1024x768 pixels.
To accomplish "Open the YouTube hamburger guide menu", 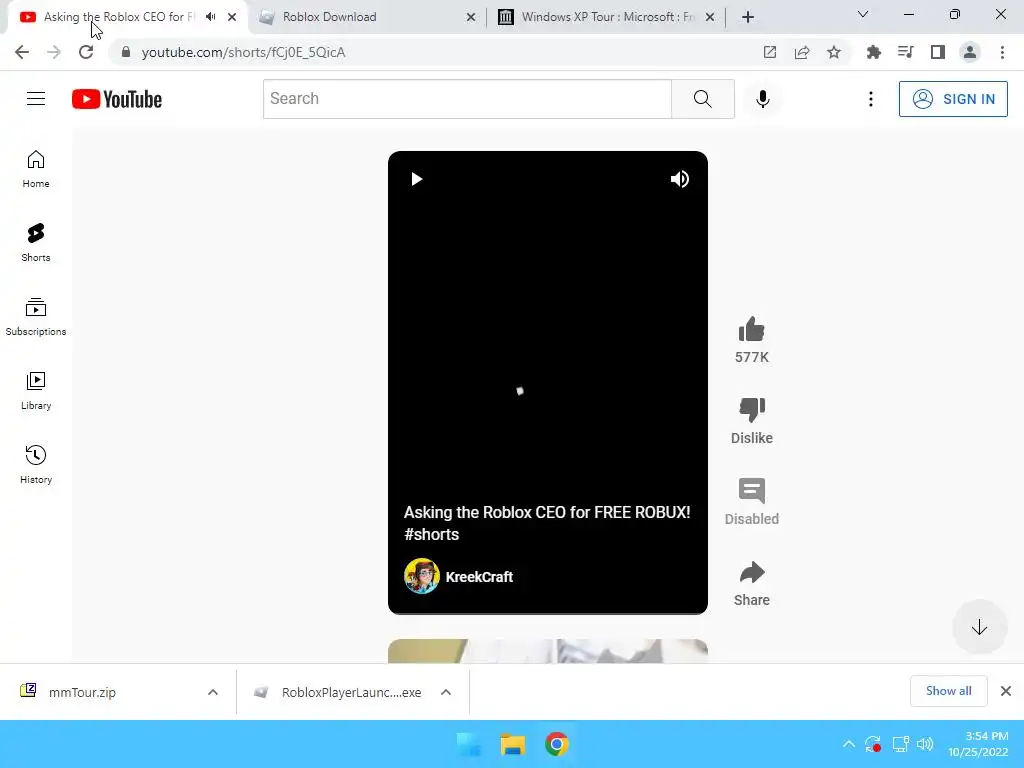I will coord(36,99).
